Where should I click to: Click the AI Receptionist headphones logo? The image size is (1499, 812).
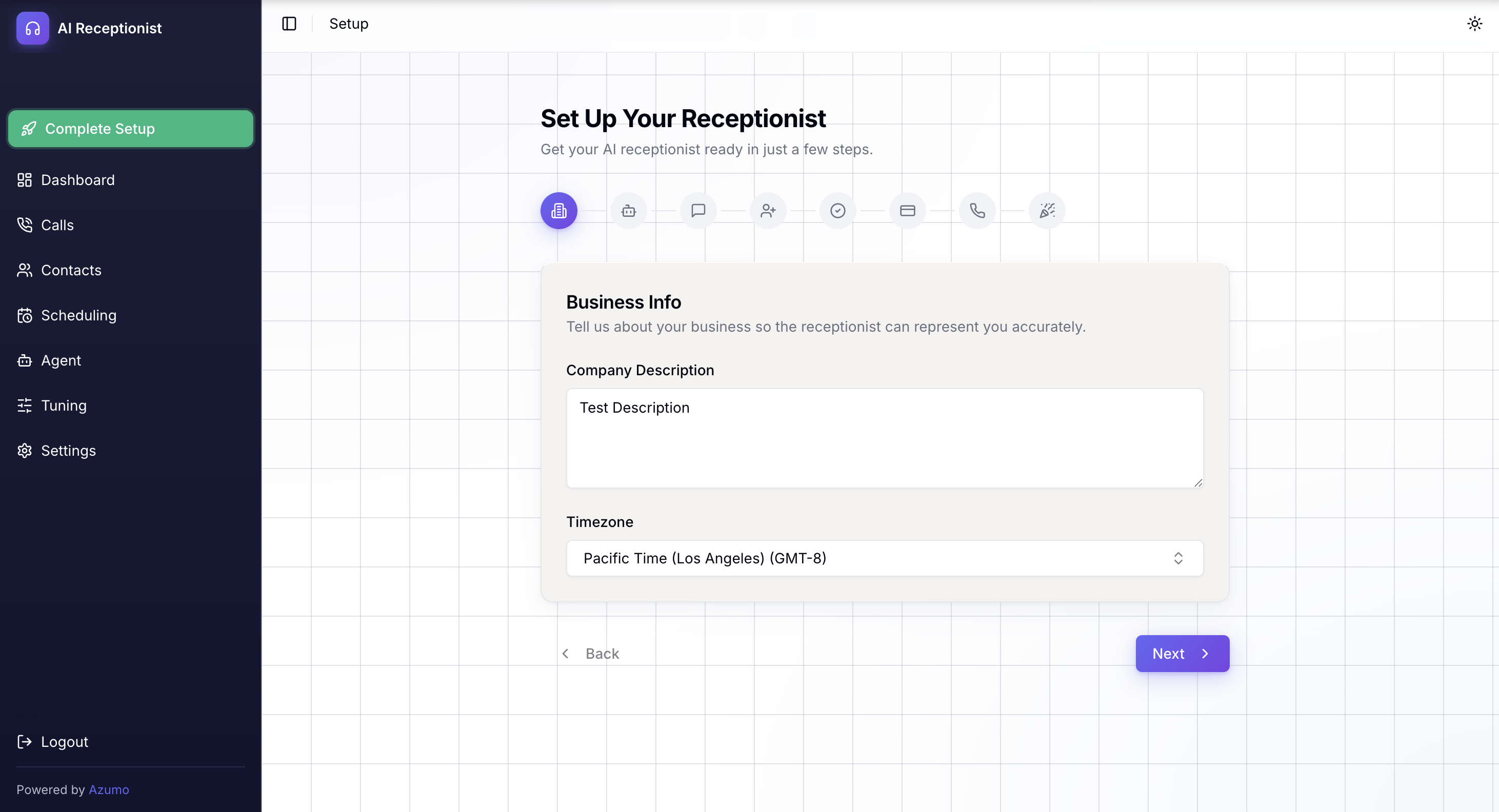pyautogui.click(x=33, y=28)
